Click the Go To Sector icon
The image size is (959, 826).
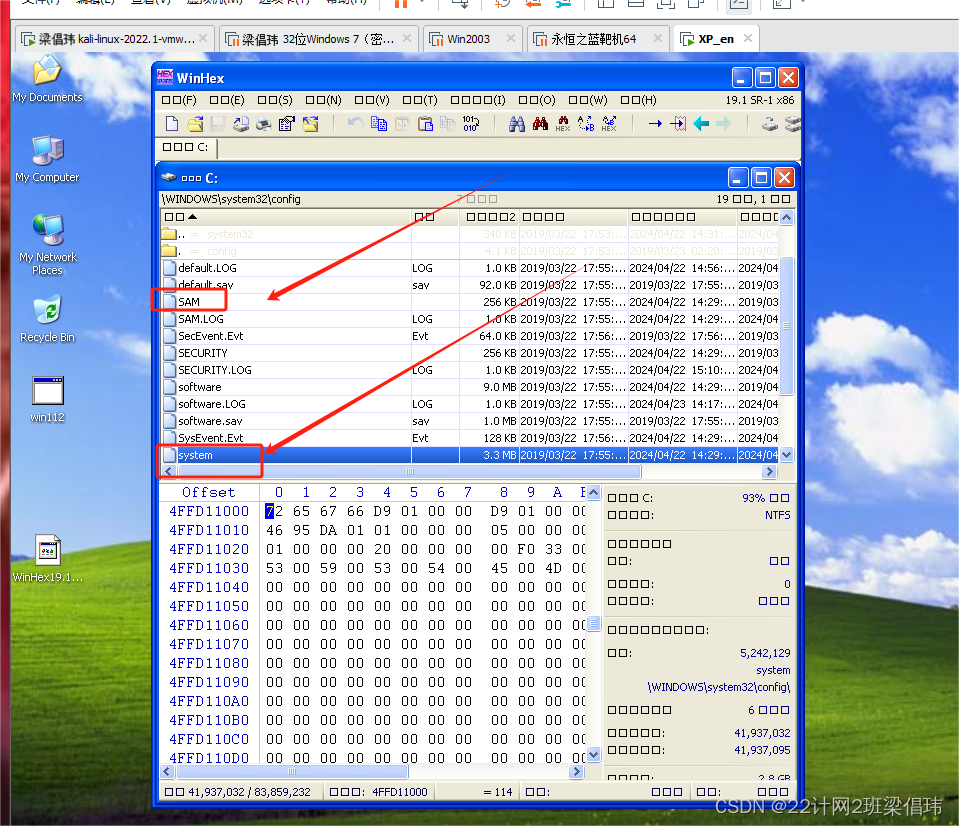click(678, 124)
